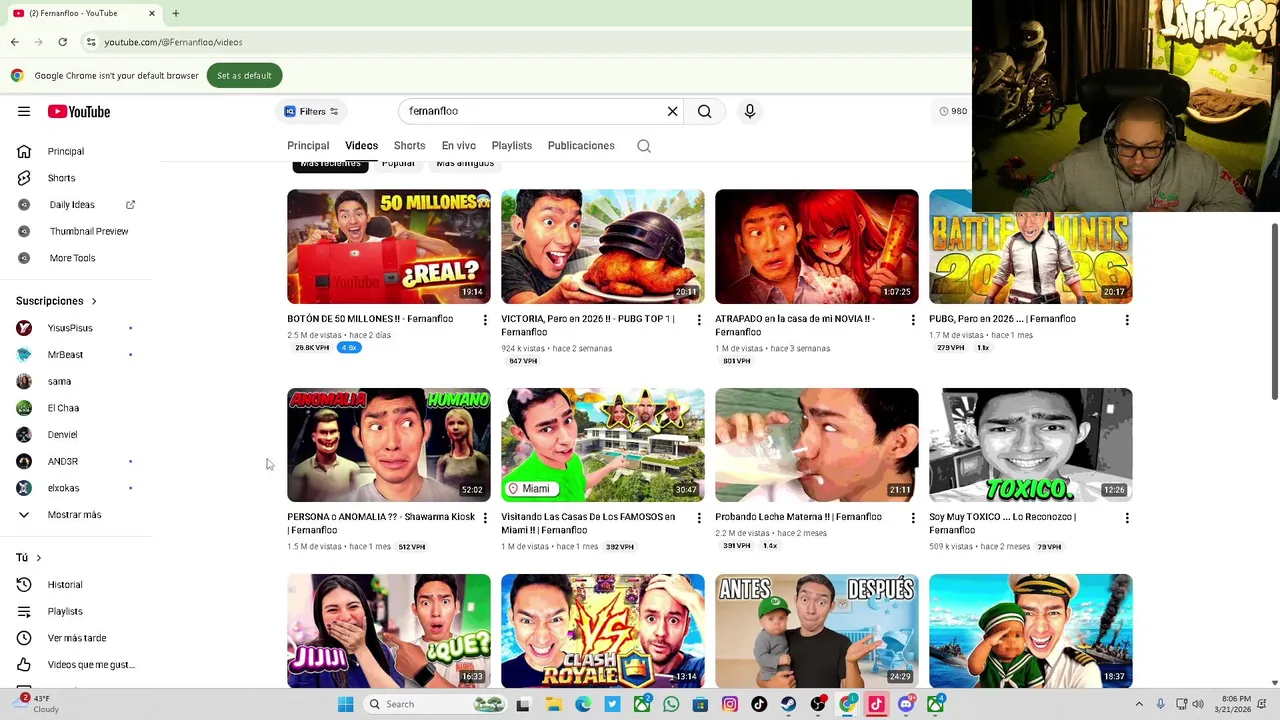Open options menu for Soy Muy TOXICO video
Viewport: 1280px width, 720px height.
pos(1127,518)
